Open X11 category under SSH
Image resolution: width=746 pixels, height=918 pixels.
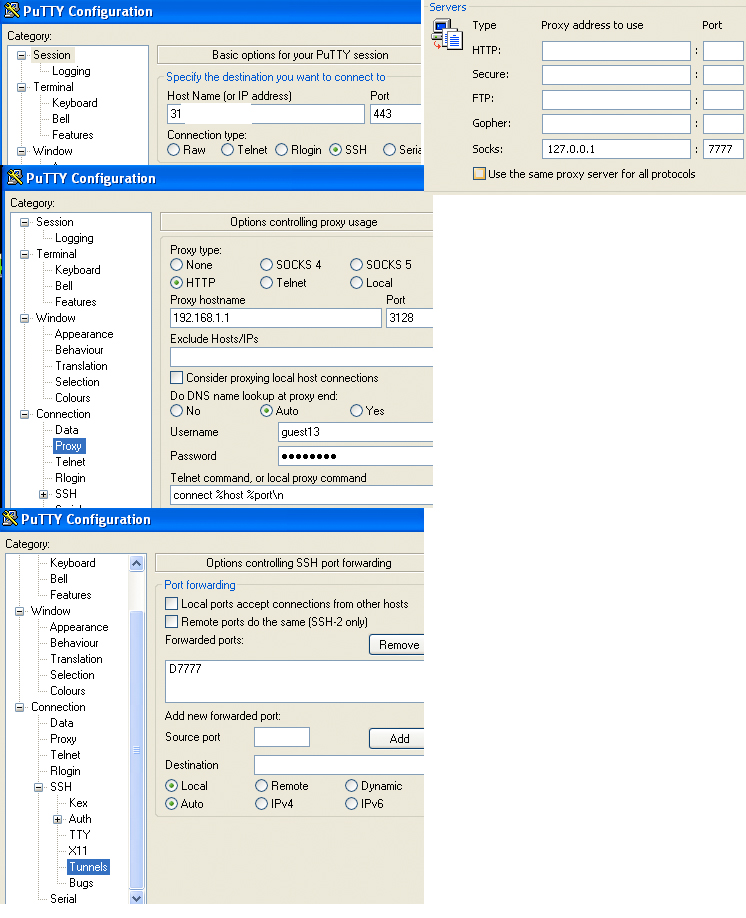coord(77,851)
